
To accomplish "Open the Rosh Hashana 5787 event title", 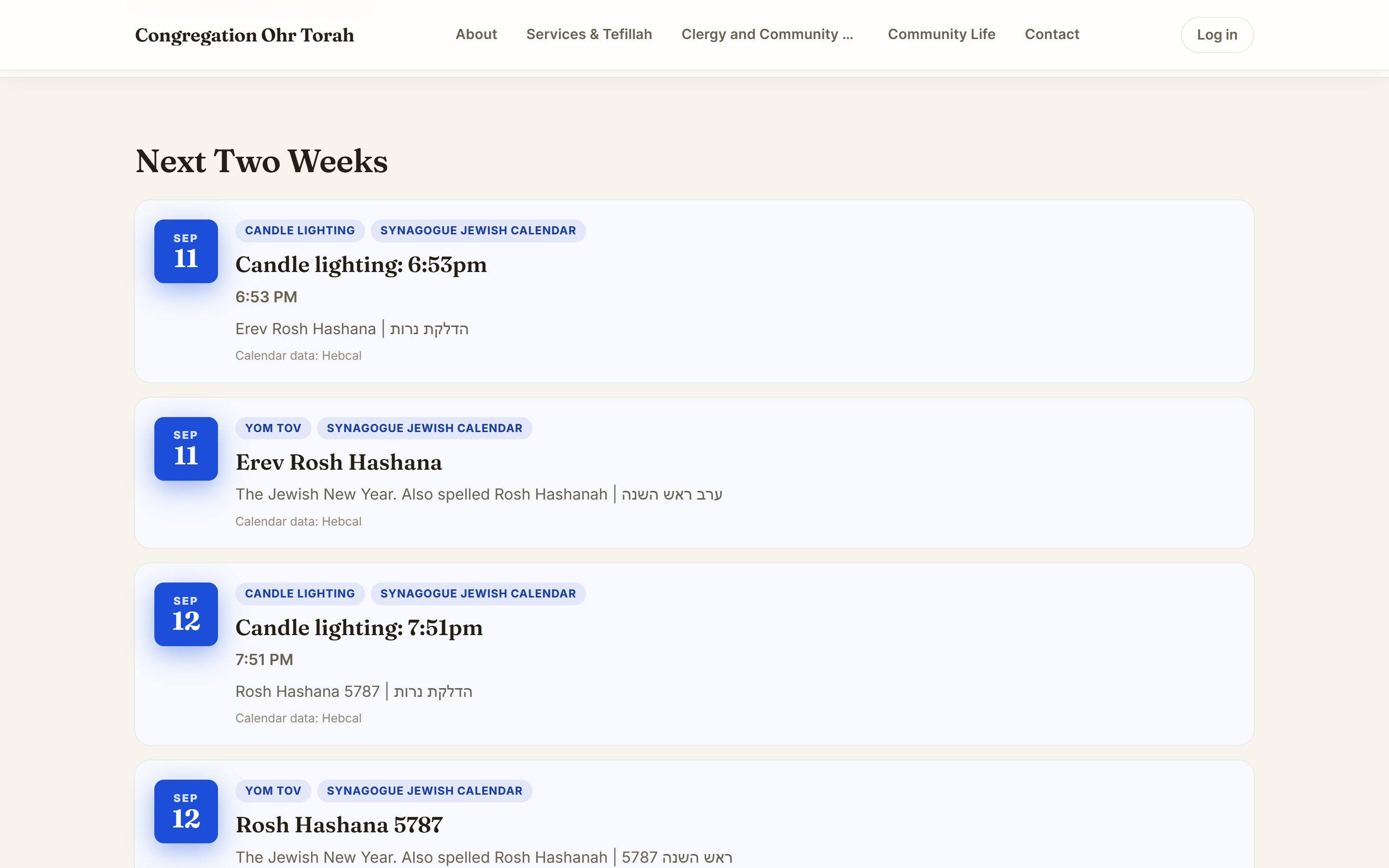I will [x=339, y=826].
